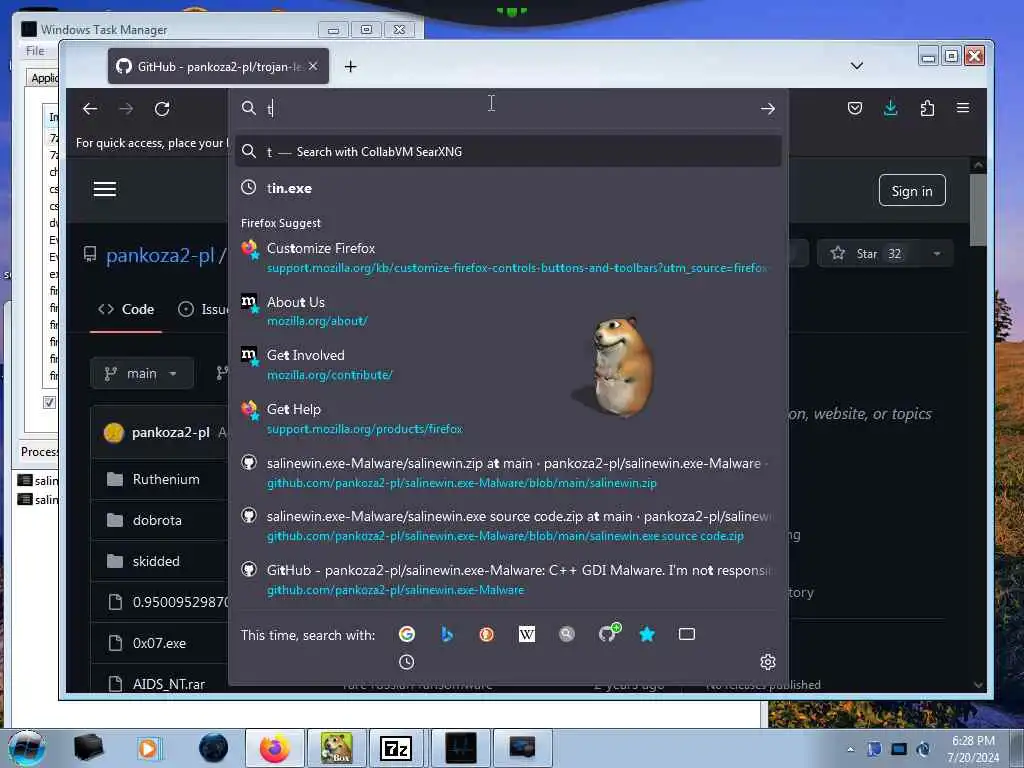This screenshot has height=768, width=1024.
Task: Open the Firefox downloads panel
Action: pos(891,108)
